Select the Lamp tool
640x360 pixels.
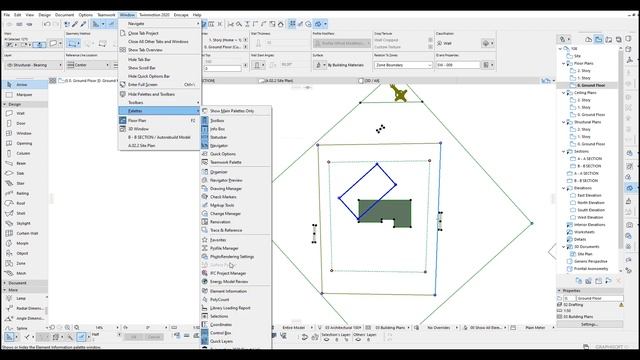click(x=24, y=298)
